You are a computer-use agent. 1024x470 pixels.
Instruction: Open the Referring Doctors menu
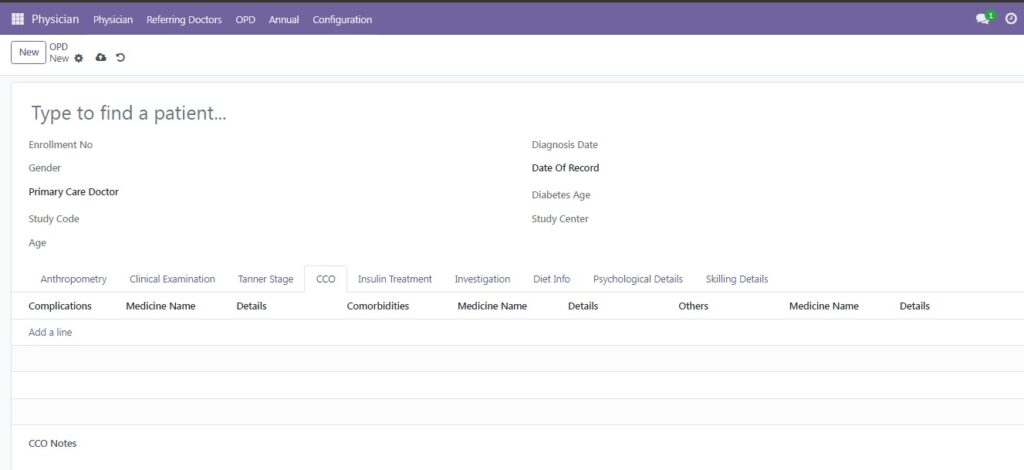pyautogui.click(x=184, y=19)
